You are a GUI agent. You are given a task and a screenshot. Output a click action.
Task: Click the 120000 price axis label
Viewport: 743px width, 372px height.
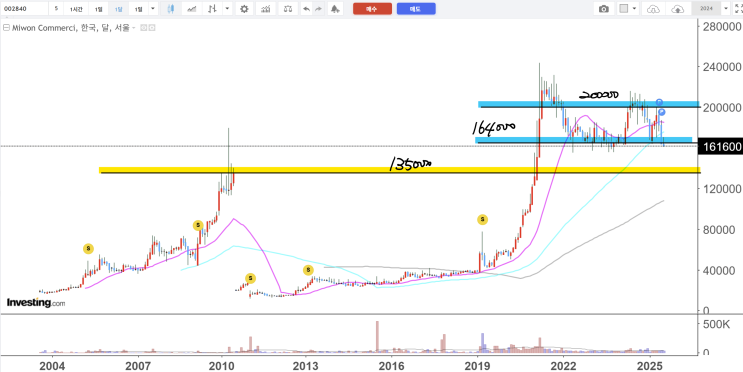point(722,189)
